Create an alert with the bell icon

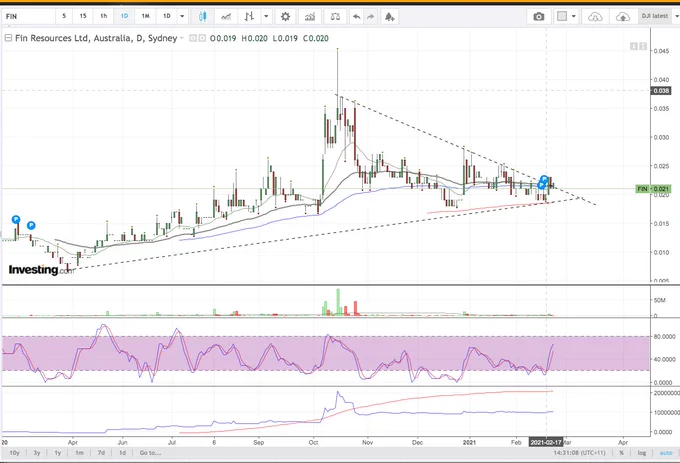389,16
